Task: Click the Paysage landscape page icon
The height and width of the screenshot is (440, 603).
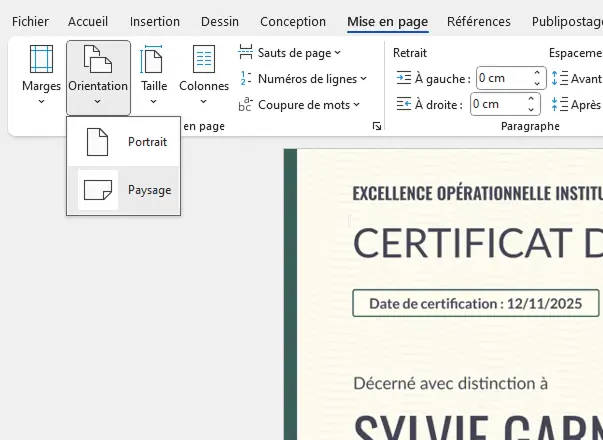Action: [x=98, y=190]
